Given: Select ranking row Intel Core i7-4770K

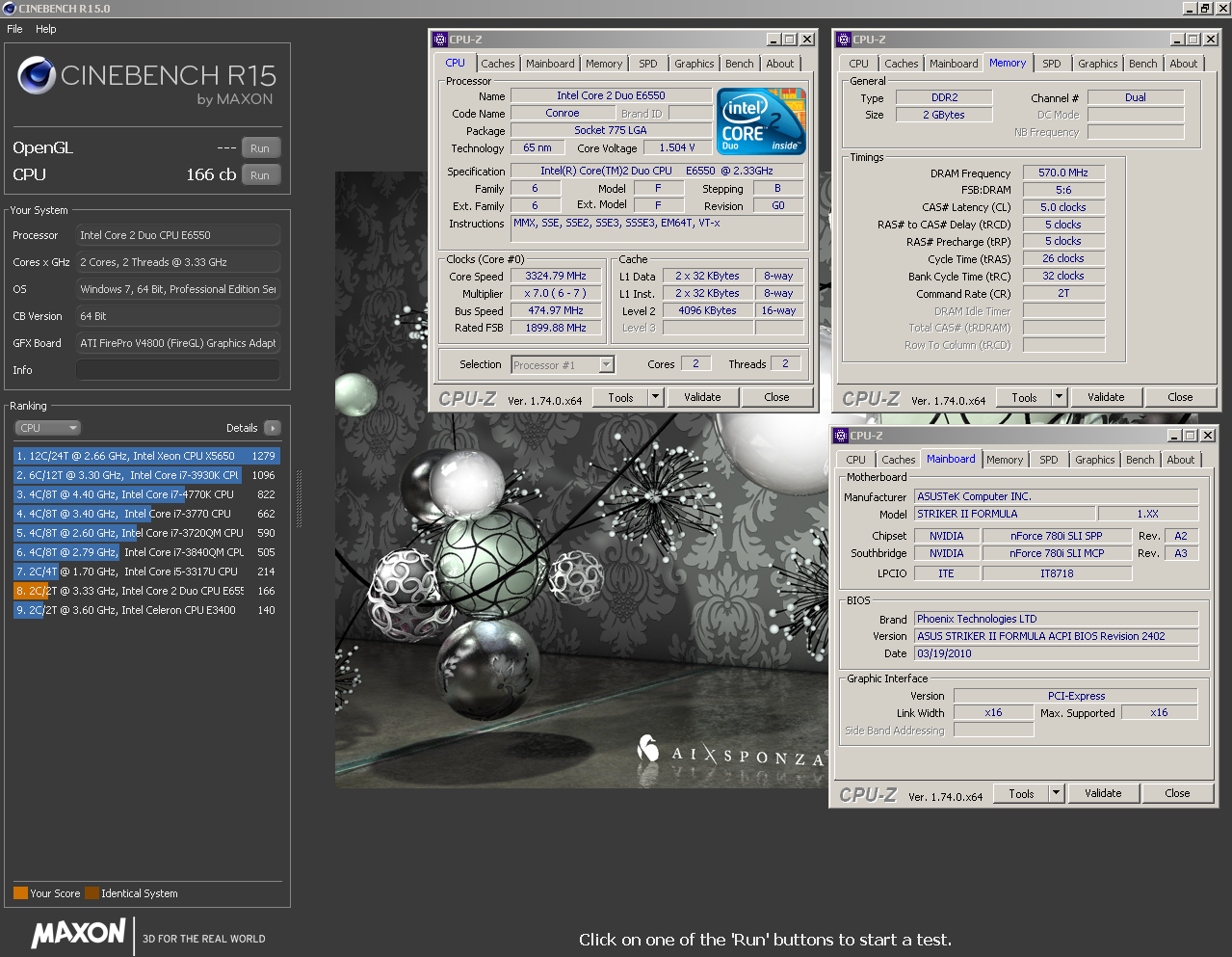Looking at the screenshot, I should click(146, 494).
